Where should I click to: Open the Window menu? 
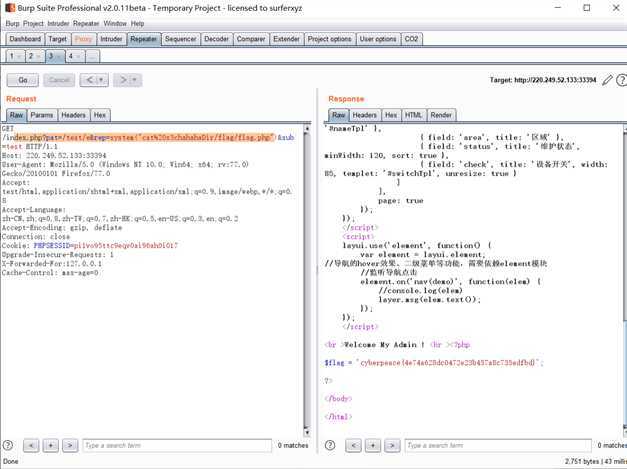tap(115, 24)
